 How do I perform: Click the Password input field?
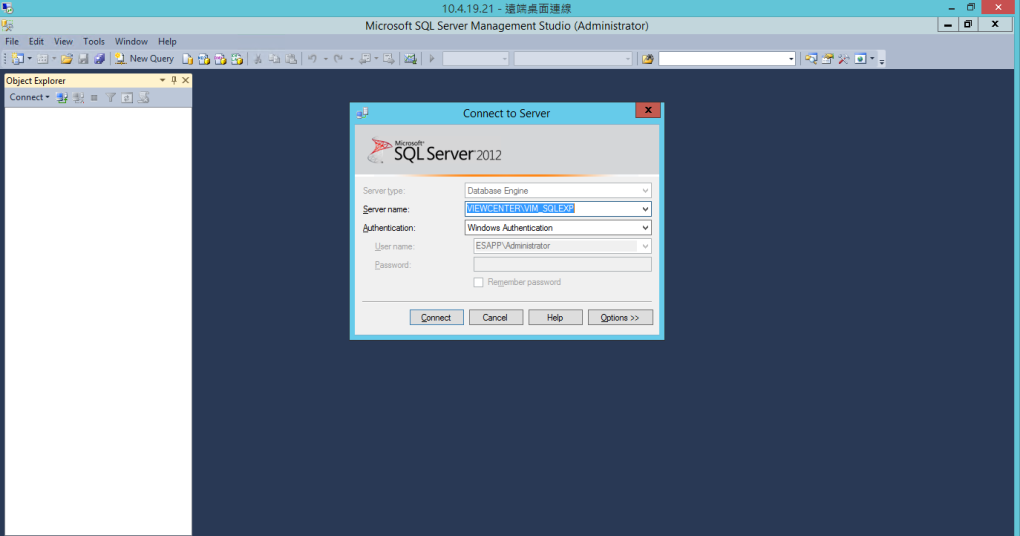coord(562,264)
